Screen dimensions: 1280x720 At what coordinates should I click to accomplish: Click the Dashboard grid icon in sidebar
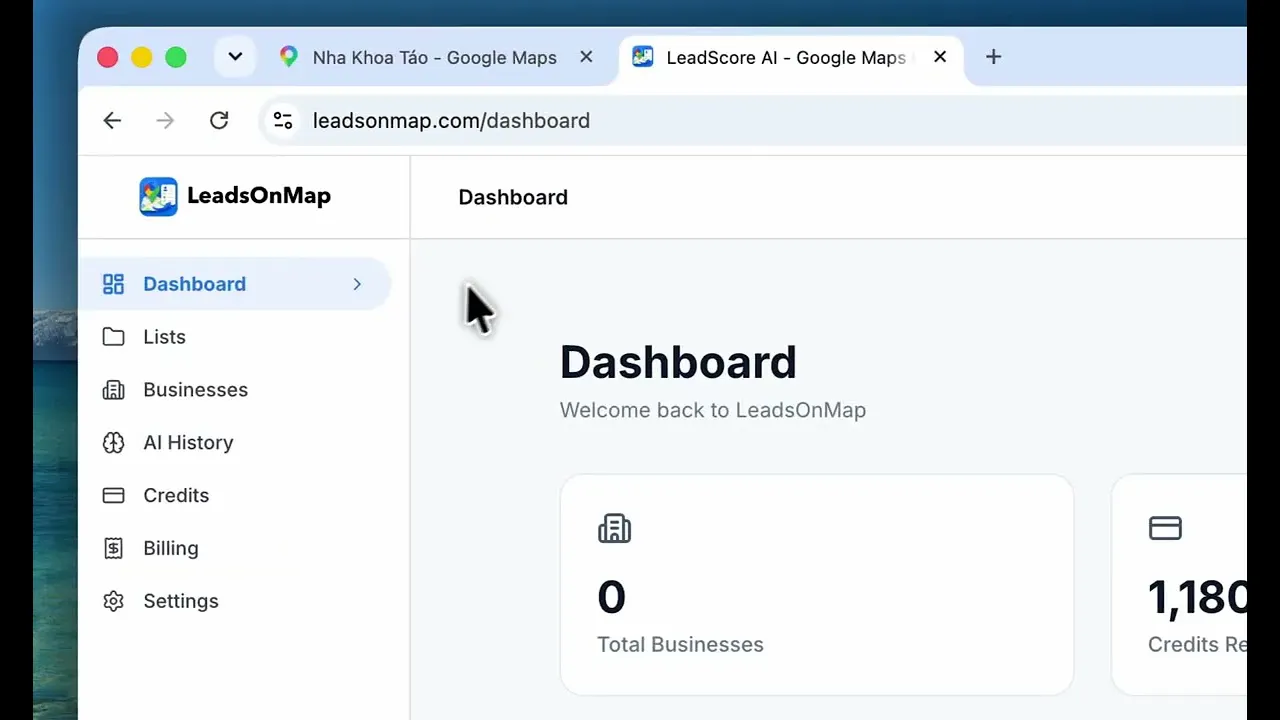coord(114,284)
